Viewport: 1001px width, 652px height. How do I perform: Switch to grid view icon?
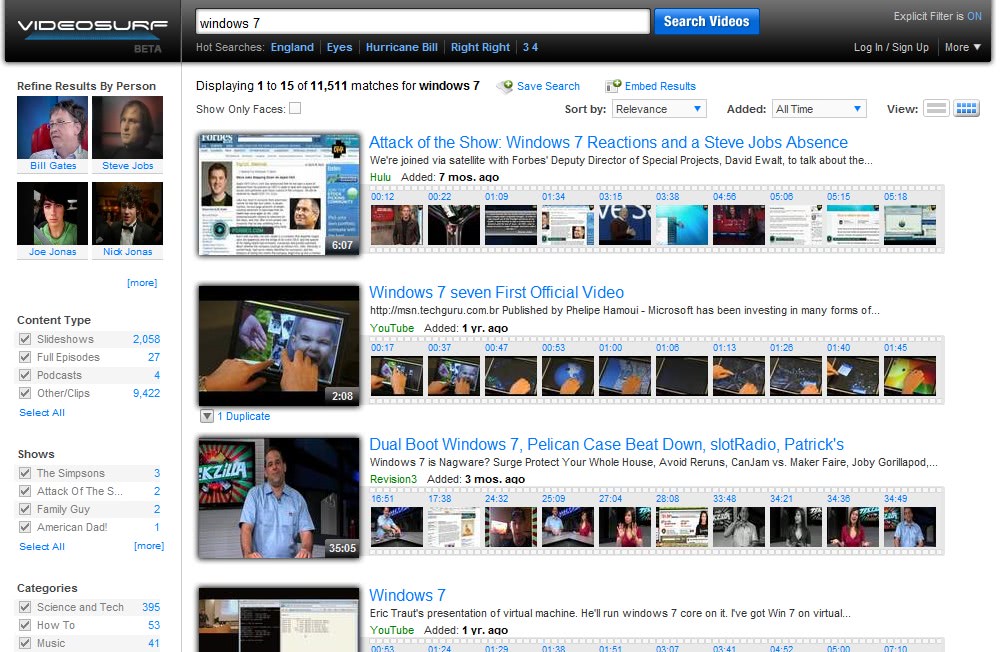click(x=966, y=109)
